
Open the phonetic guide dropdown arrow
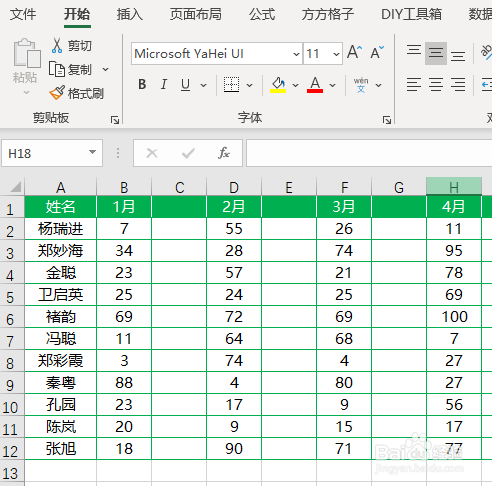pyautogui.click(x=378, y=85)
